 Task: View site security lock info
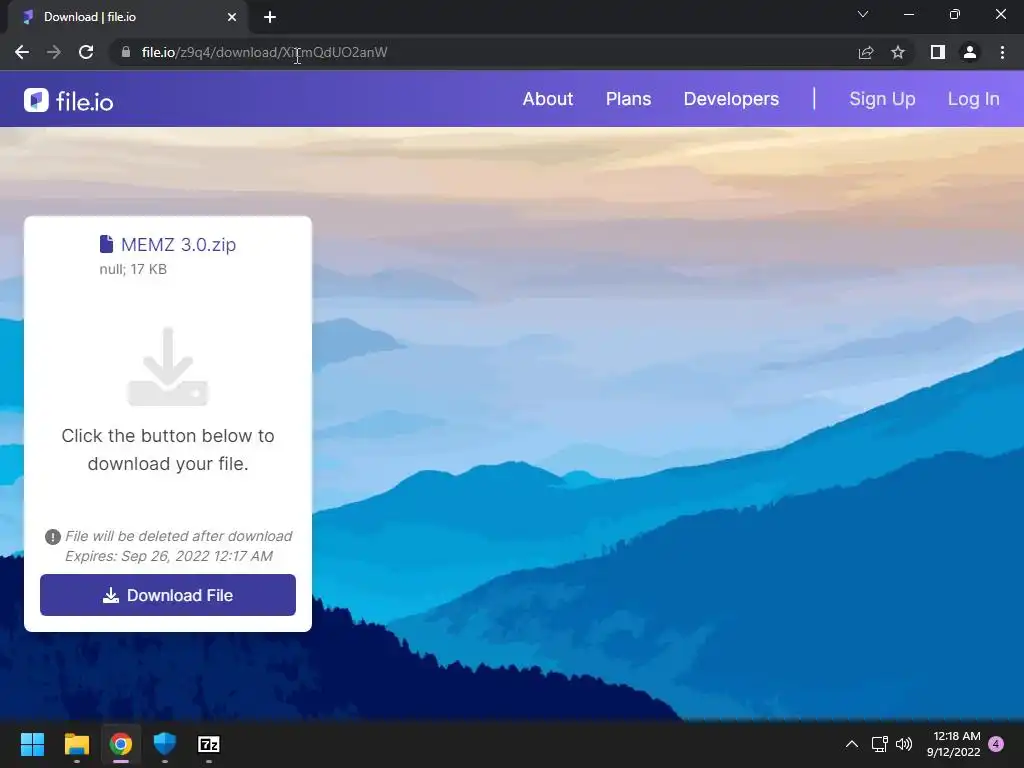126,52
